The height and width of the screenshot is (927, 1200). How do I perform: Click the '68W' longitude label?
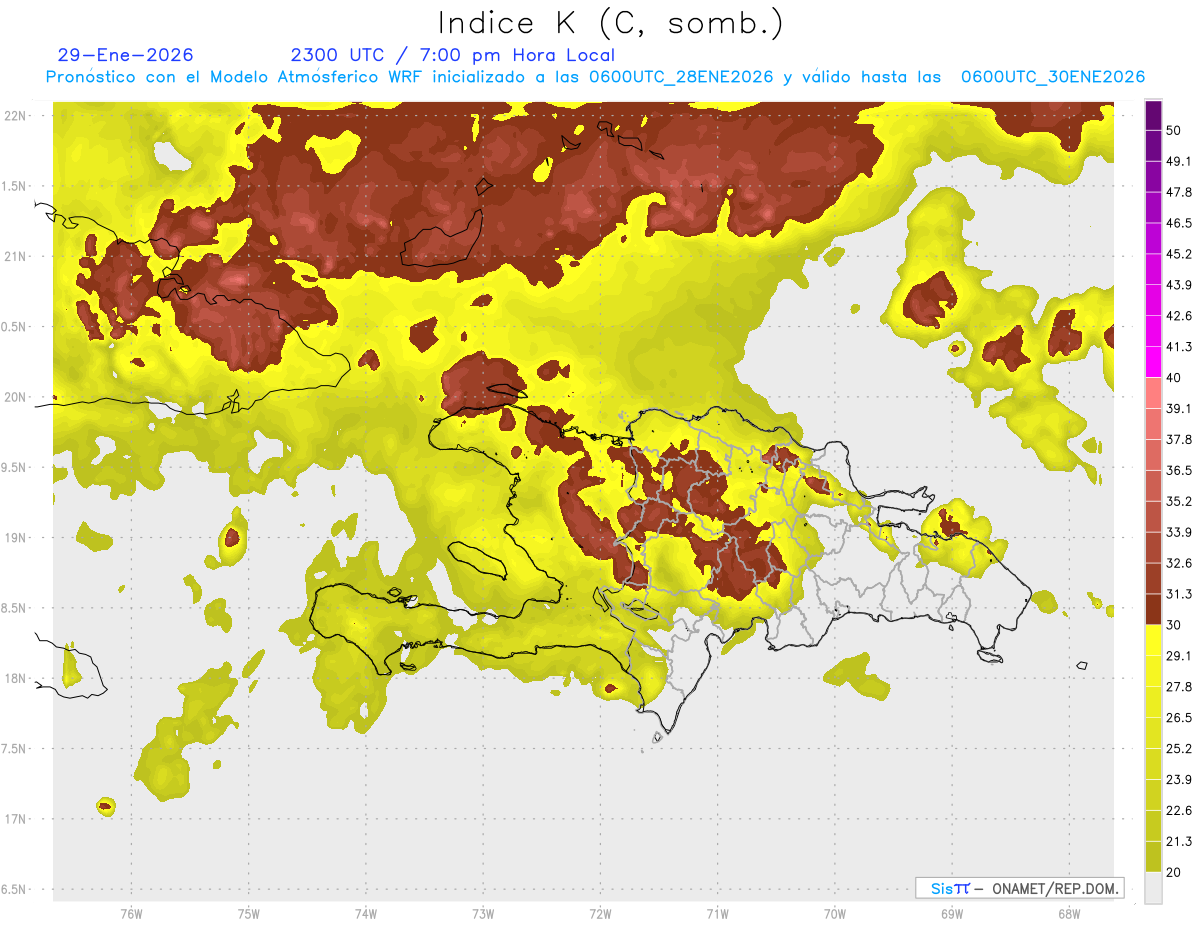tap(1069, 914)
